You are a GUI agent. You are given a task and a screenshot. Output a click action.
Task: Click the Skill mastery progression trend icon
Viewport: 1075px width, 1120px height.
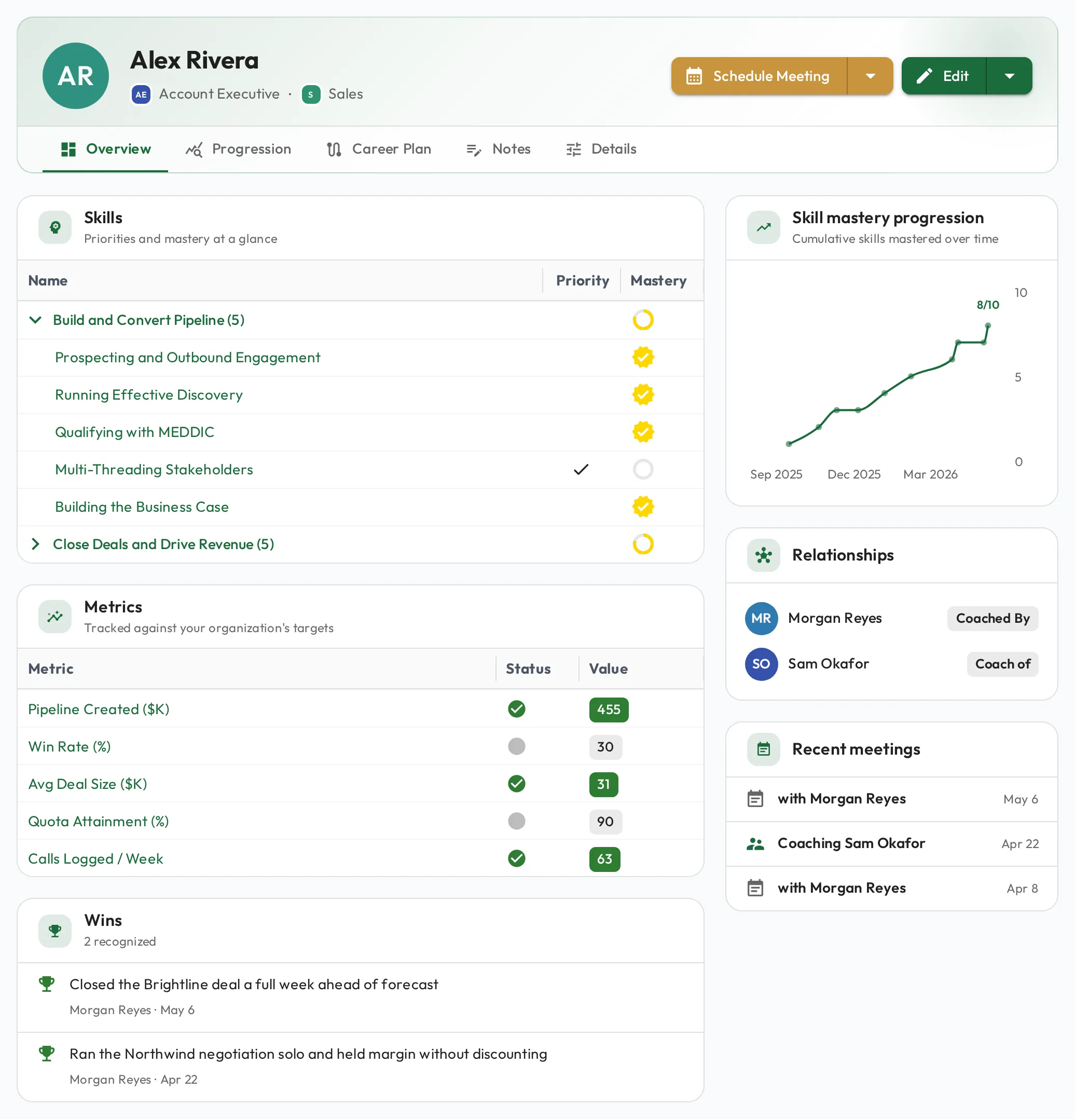tap(763, 227)
